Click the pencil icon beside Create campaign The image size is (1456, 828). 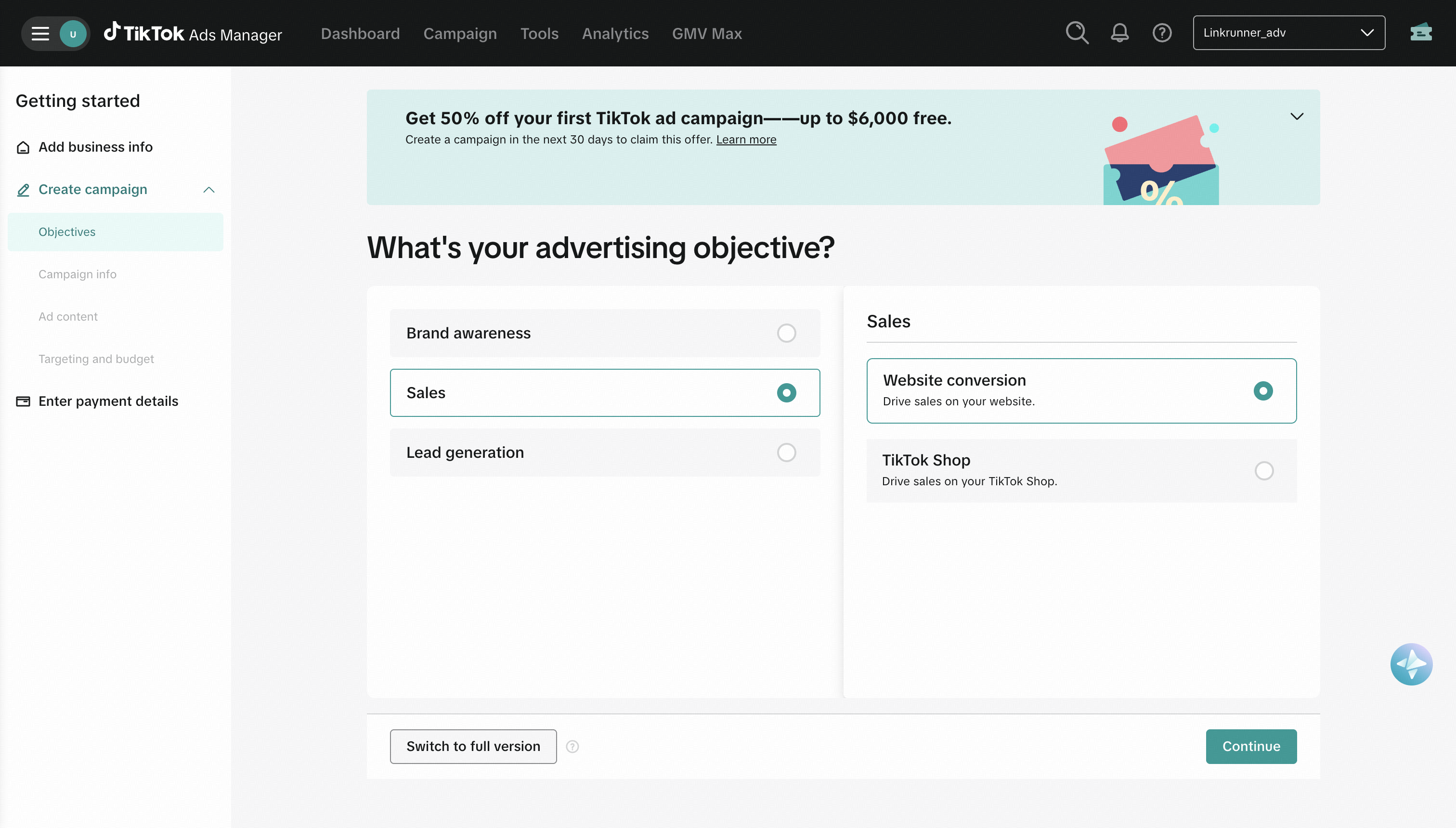pyautogui.click(x=23, y=190)
